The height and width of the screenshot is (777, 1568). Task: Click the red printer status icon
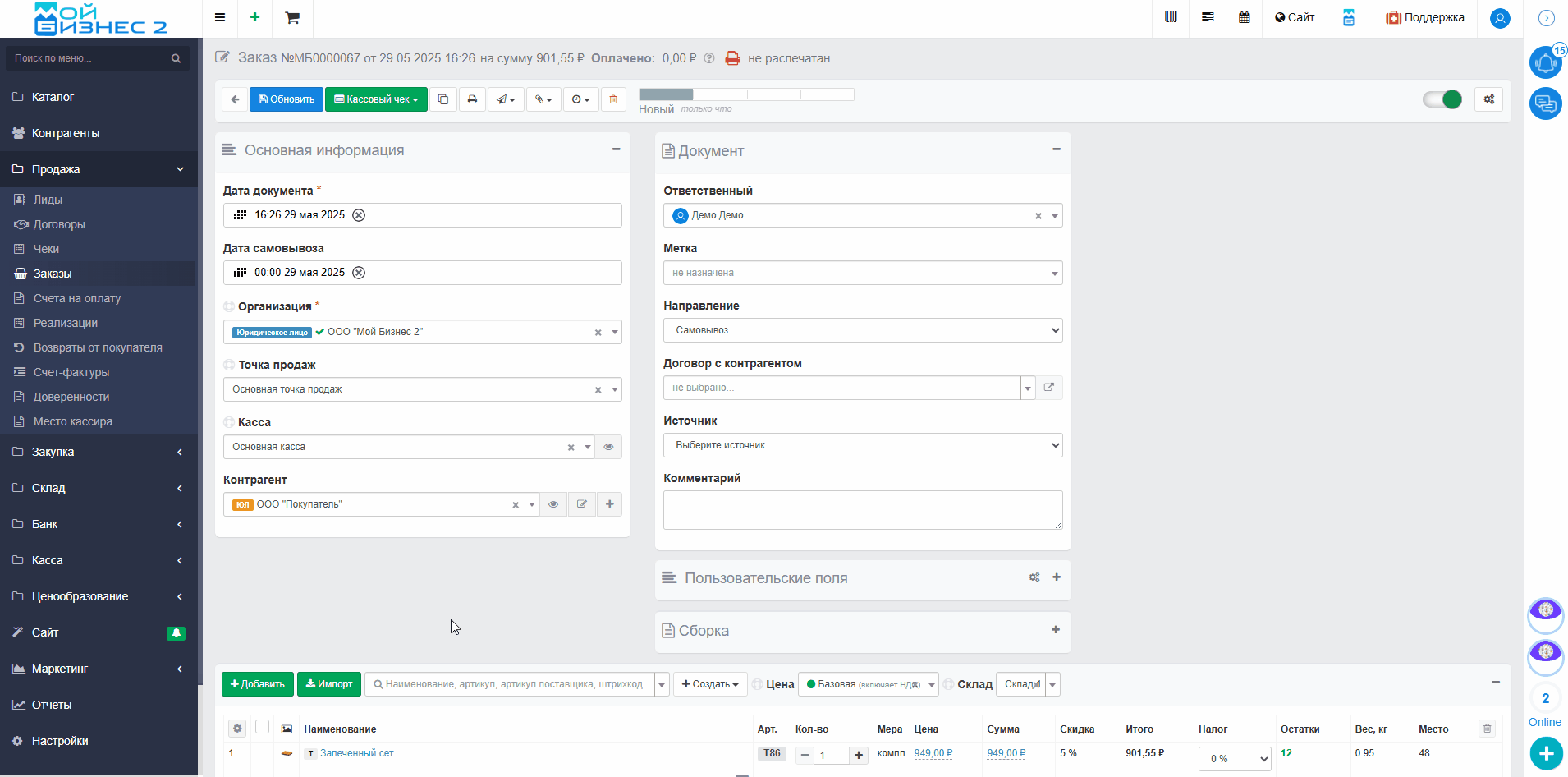point(732,58)
